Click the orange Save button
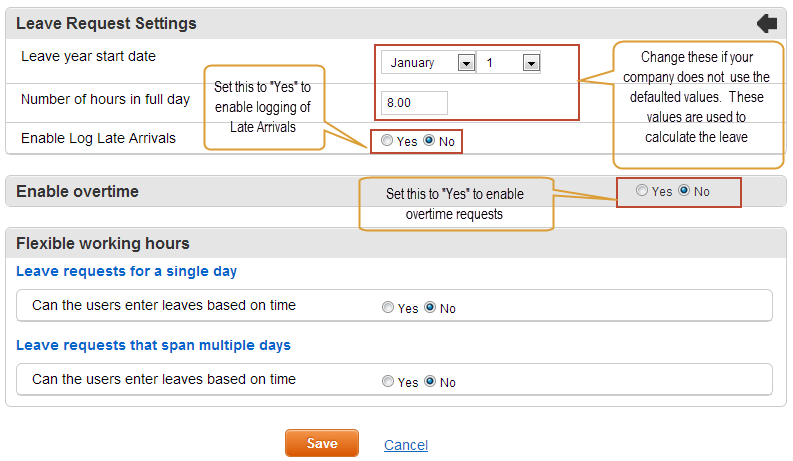The height and width of the screenshot is (461, 793). click(322, 443)
